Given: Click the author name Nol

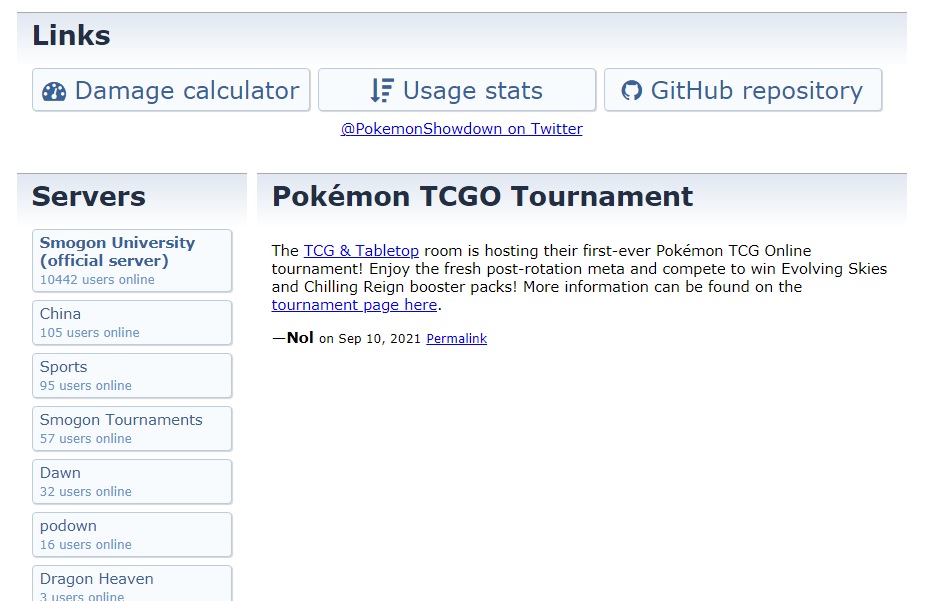Looking at the screenshot, I should 300,338.
